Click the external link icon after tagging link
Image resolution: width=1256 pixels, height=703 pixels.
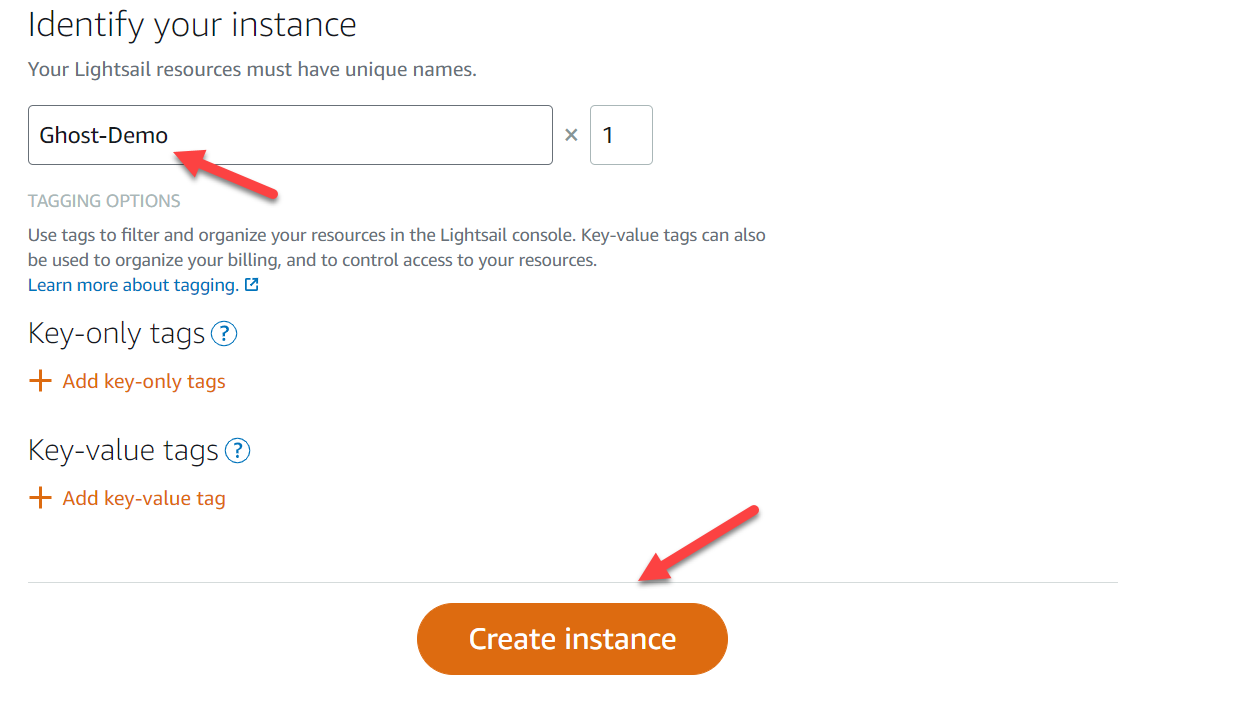pos(252,285)
